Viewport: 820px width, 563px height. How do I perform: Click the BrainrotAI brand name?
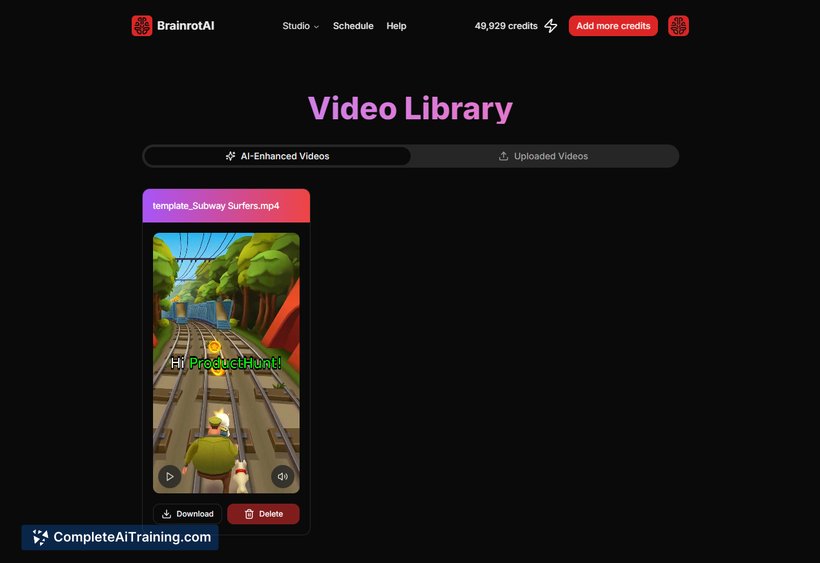pyautogui.click(x=186, y=26)
